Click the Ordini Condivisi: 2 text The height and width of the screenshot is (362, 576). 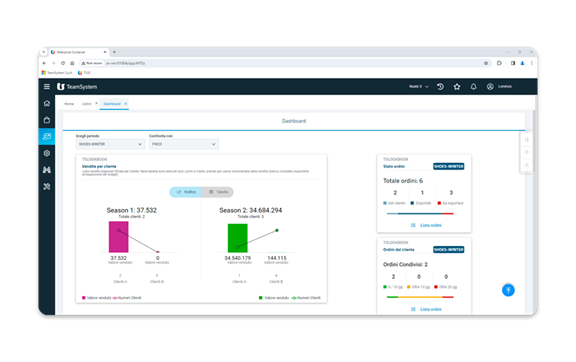tap(405, 265)
